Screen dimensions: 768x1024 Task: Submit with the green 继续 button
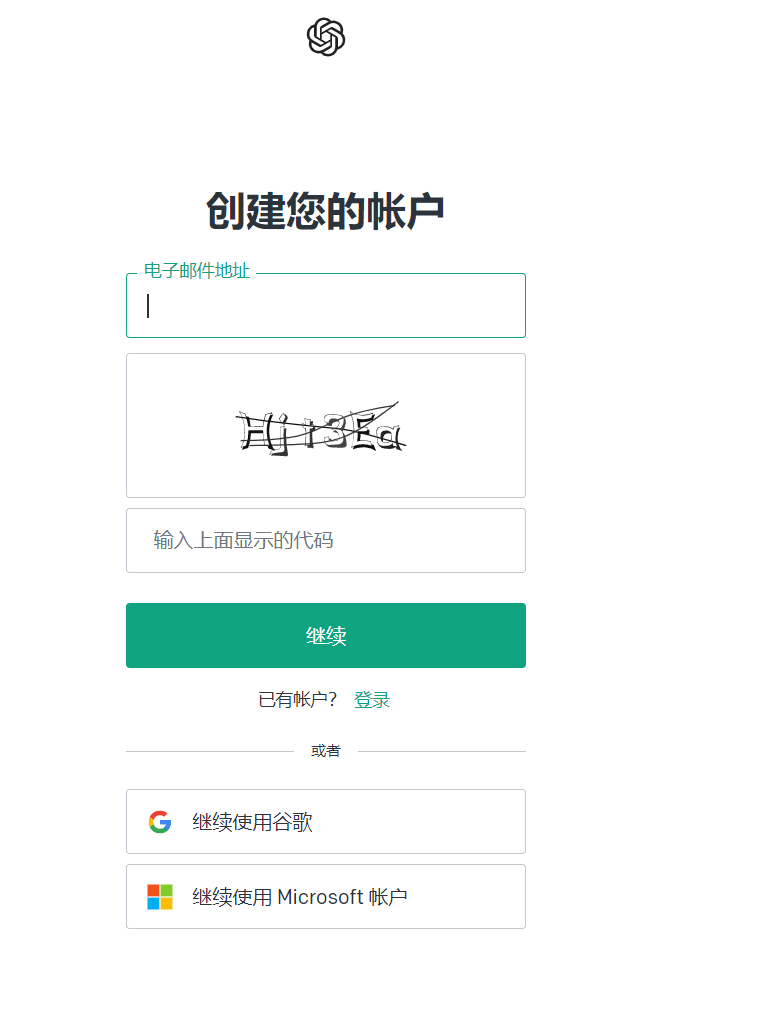click(x=326, y=635)
